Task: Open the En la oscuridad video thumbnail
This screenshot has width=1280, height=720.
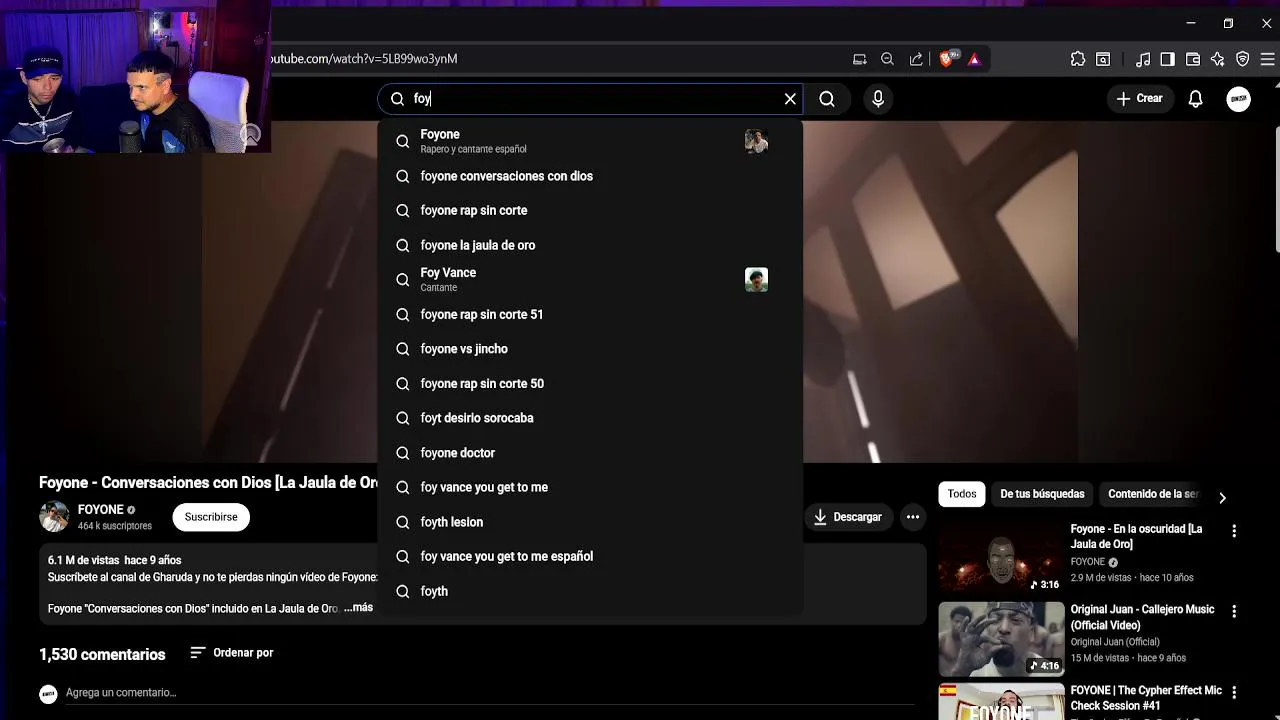Action: pyautogui.click(x=1001, y=558)
